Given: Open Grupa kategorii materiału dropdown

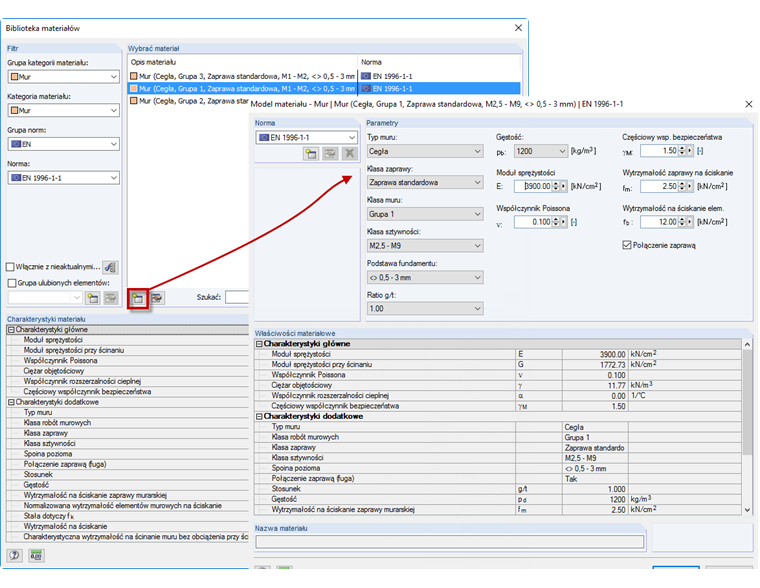Looking at the screenshot, I should point(63,77).
